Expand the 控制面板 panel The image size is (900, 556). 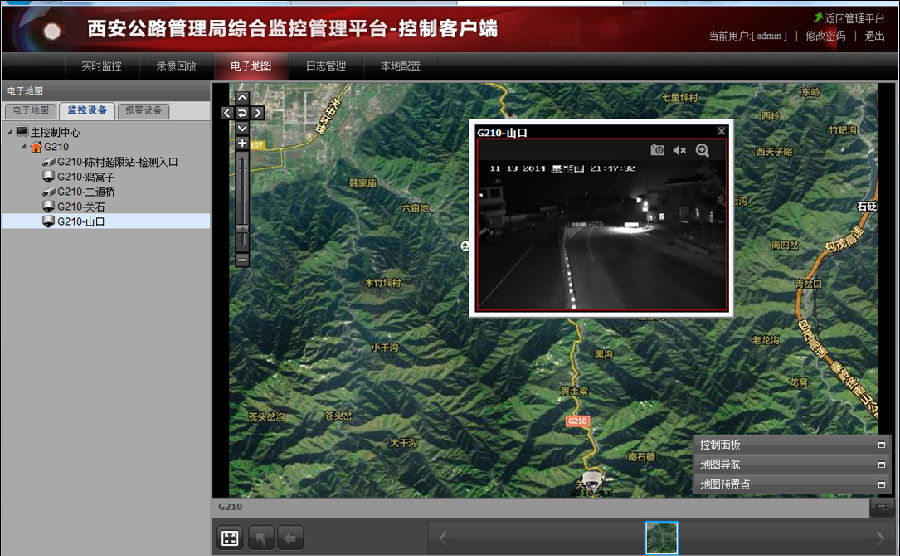[881, 445]
